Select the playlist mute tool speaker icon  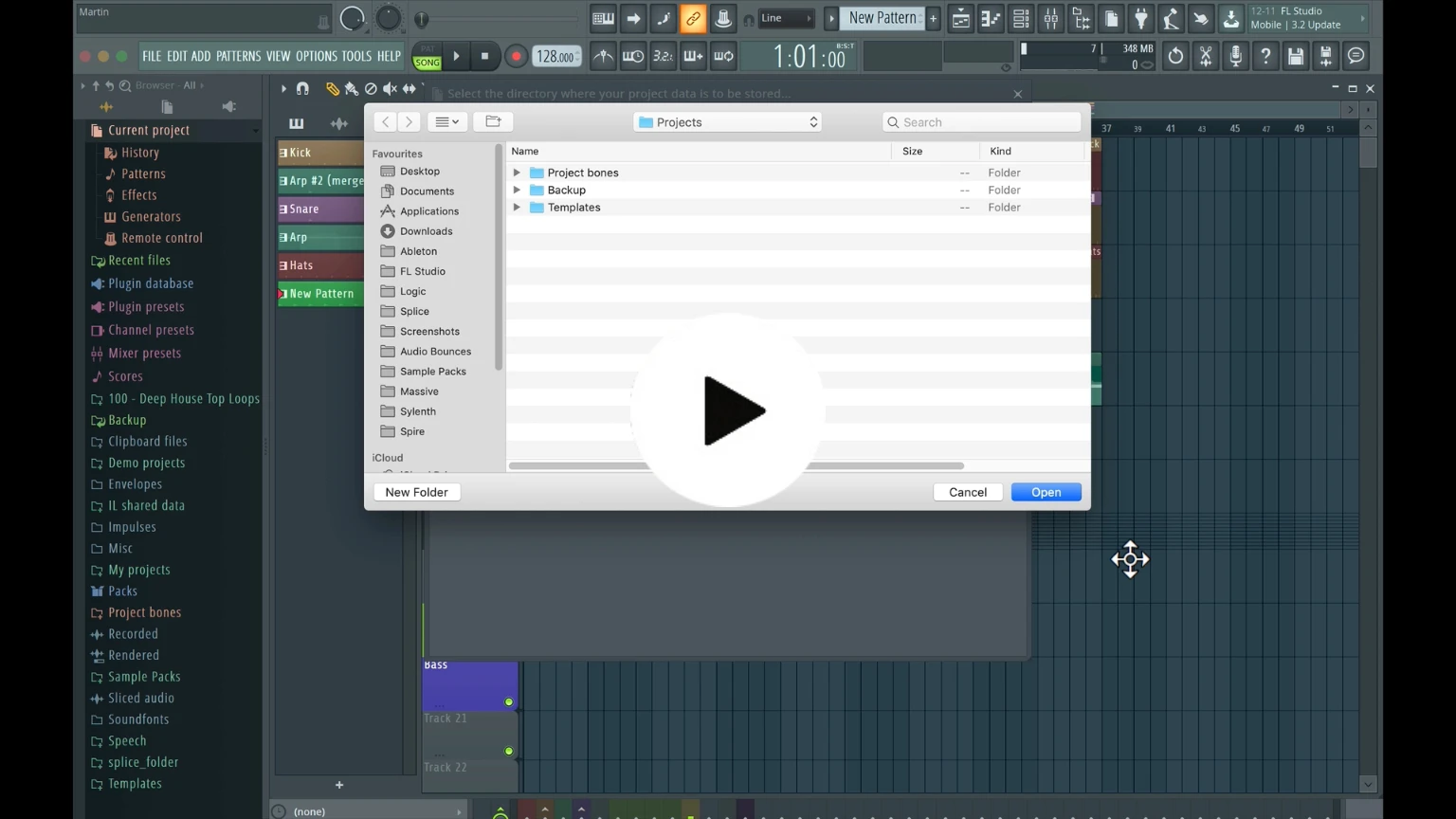390,88
